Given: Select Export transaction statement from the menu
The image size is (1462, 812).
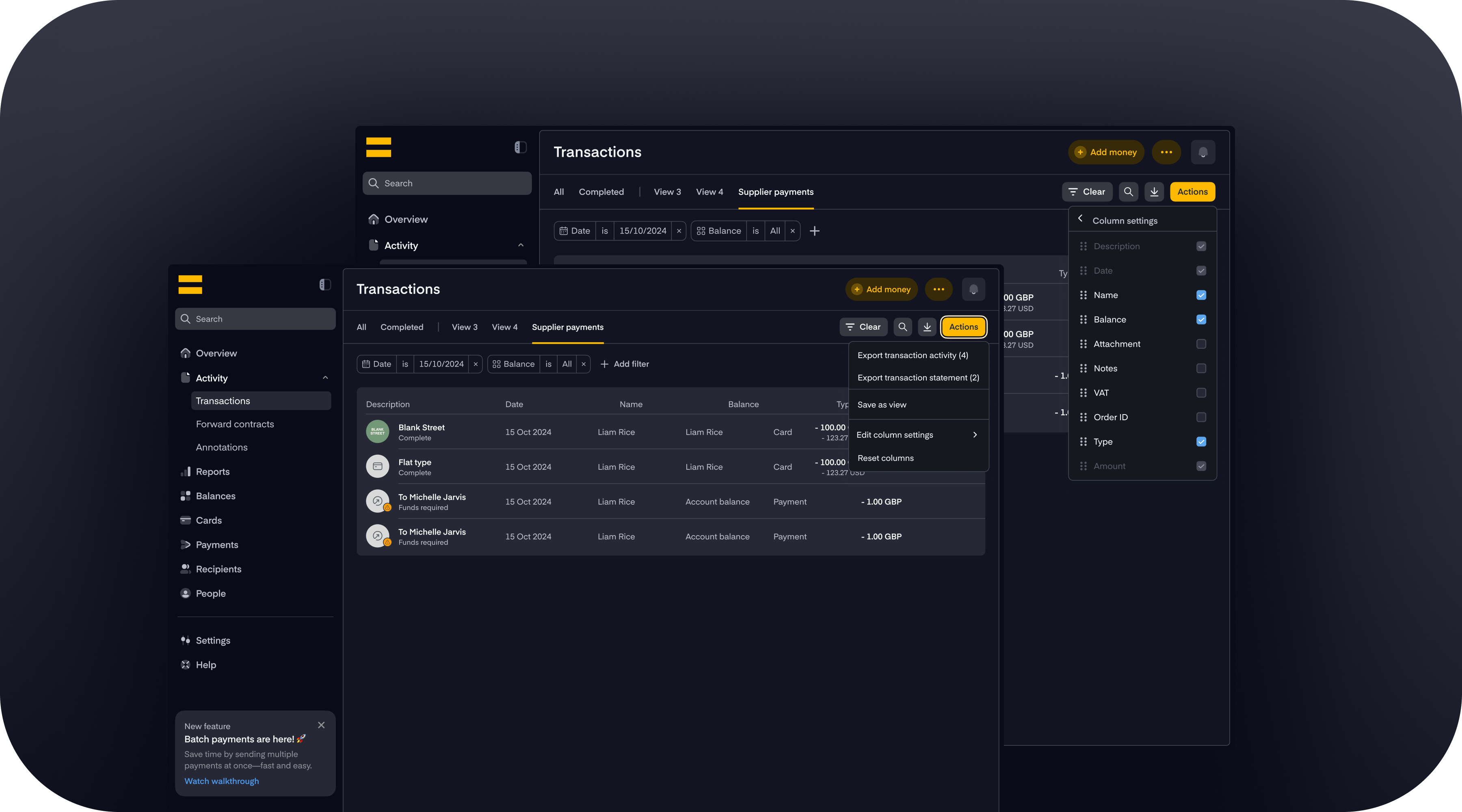Looking at the screenshot, I should [x=918, y=377].
